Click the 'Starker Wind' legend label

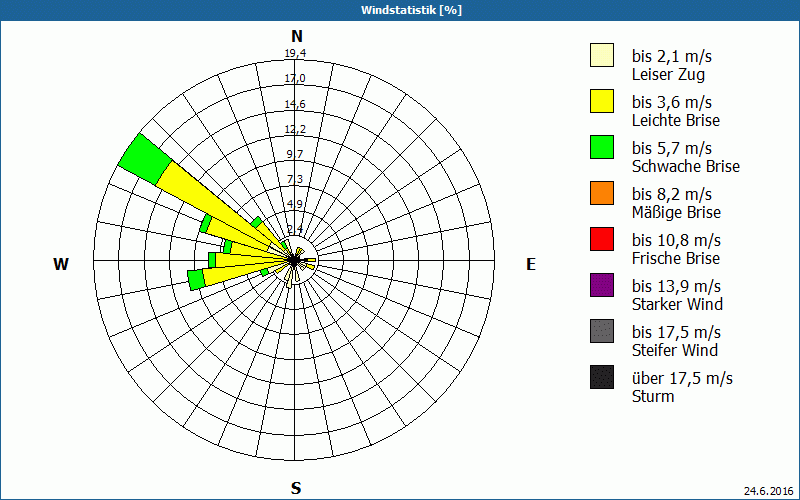click(x=678, y=304)
